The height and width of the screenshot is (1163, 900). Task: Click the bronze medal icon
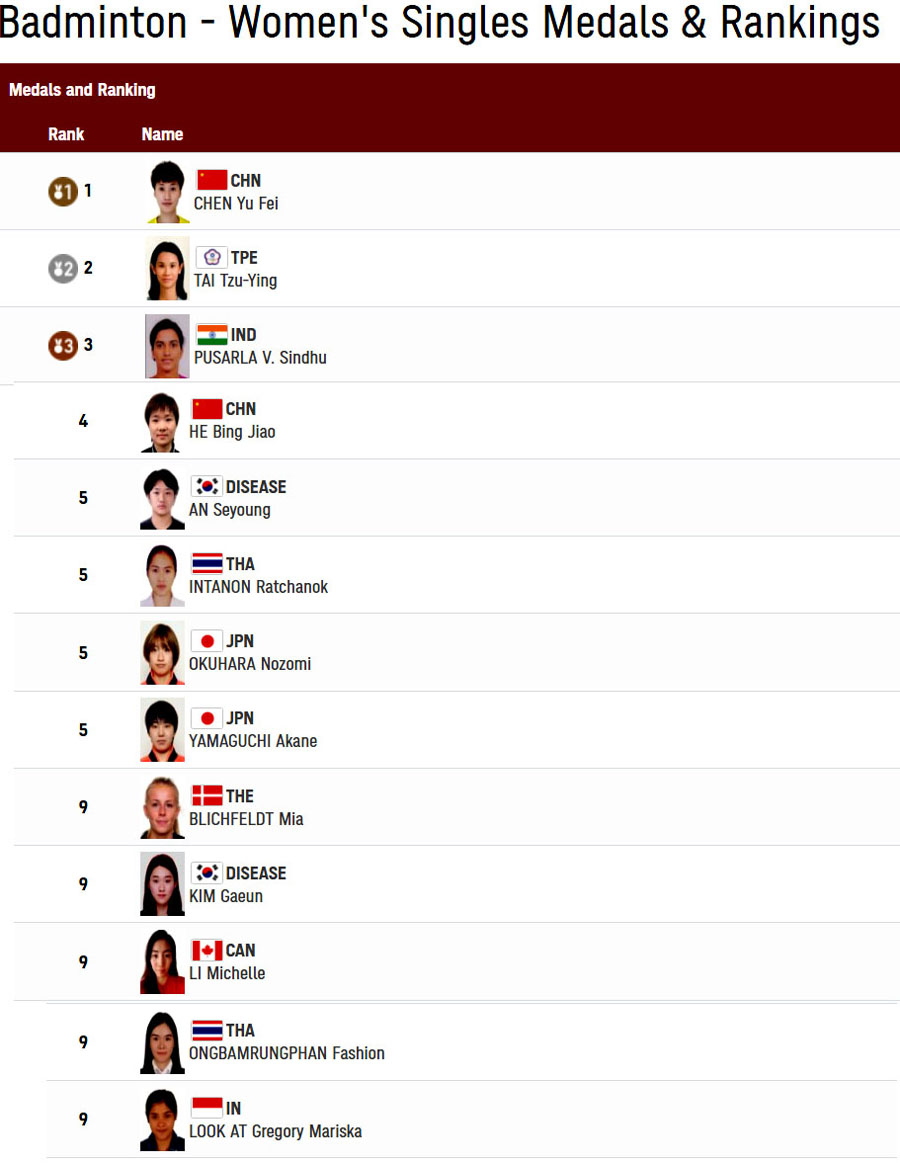tap(63, 346)
